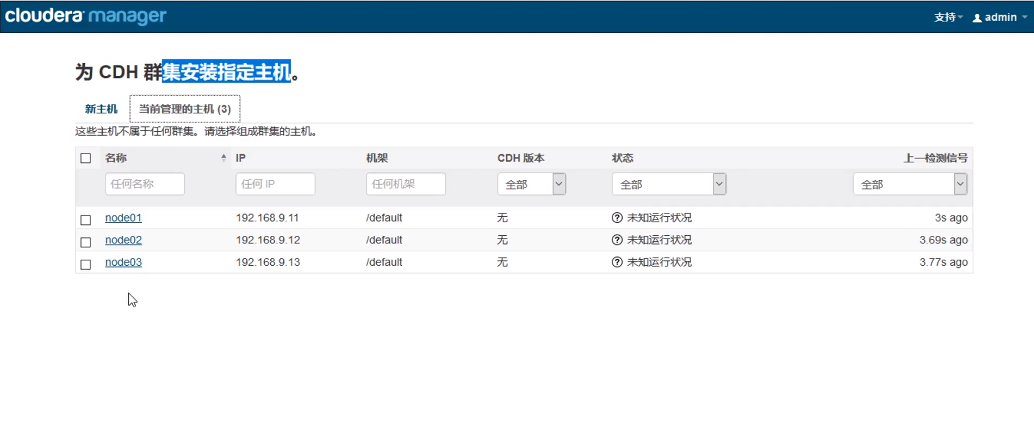The image size is (1034, 425).
Task: Check the node01 row checkbox
Action: [85, 220]
